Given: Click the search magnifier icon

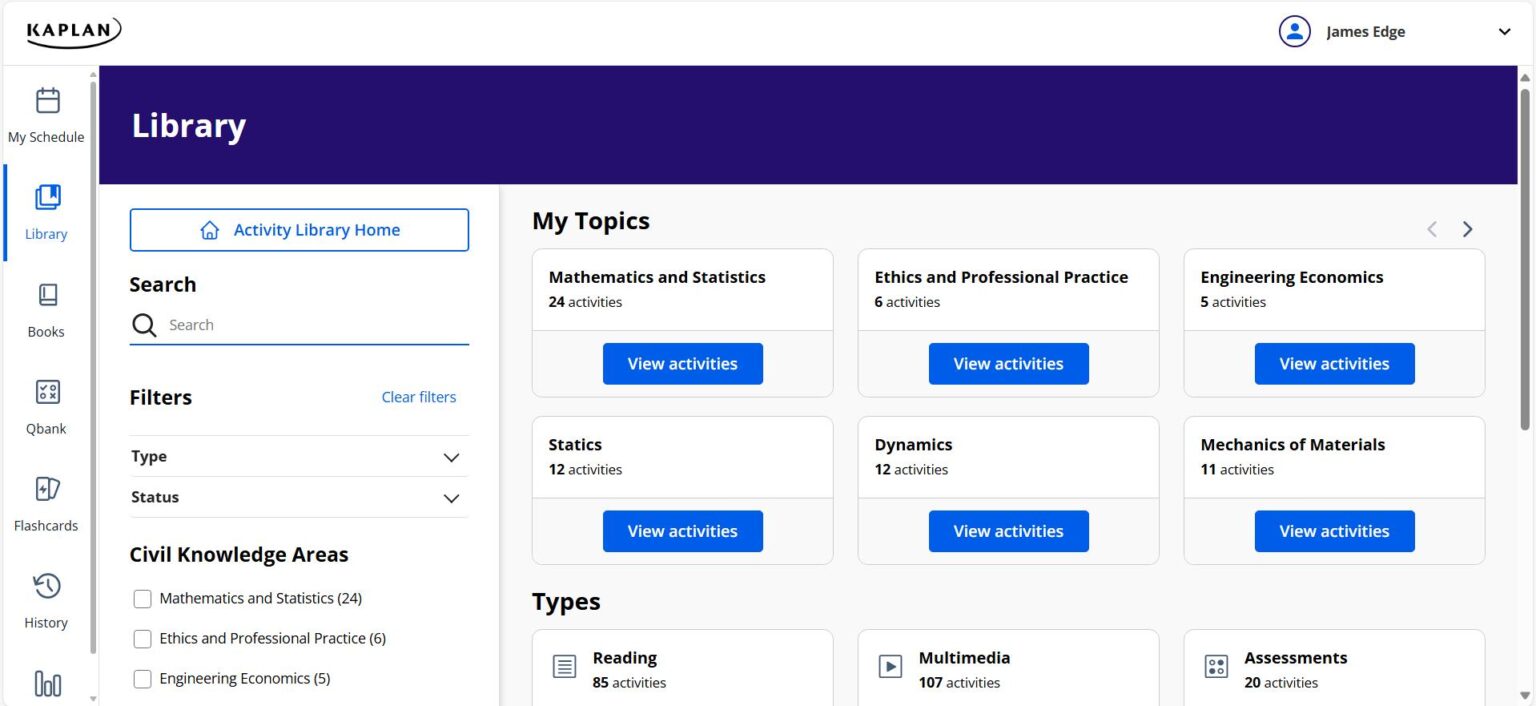Looking at the screenshot, I should (145, 325).
